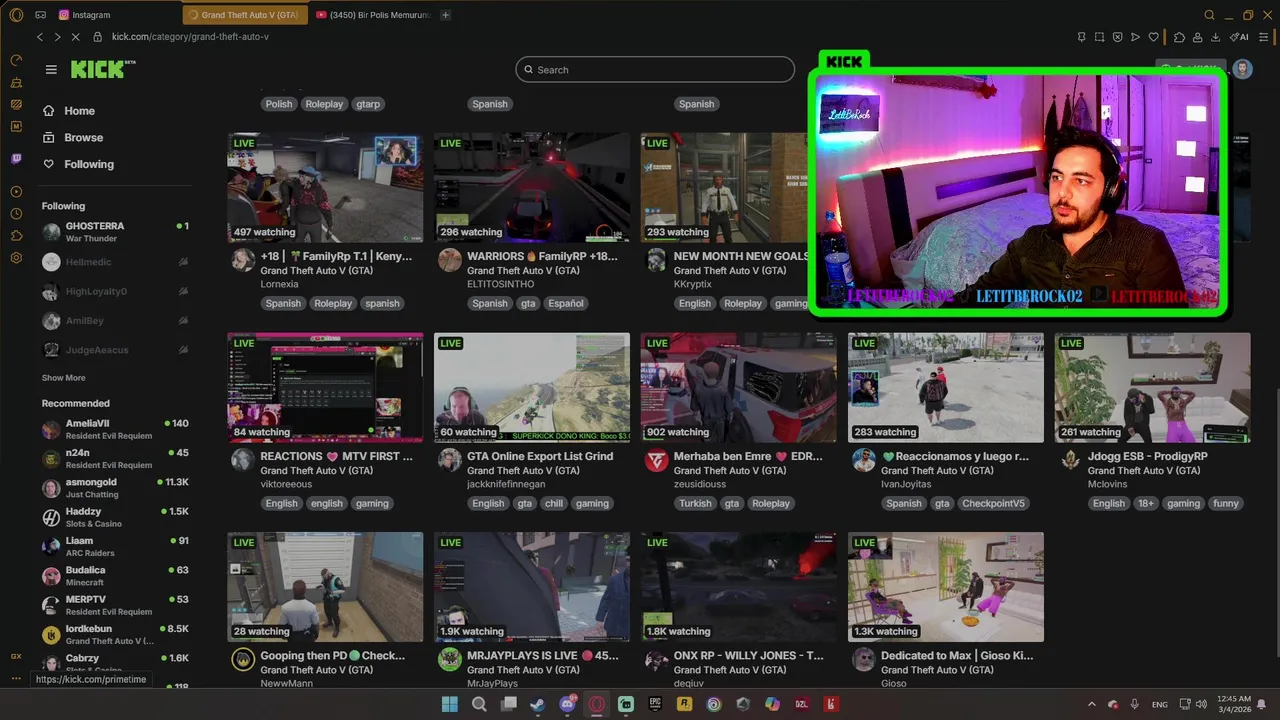The width and height of the screenshot is (1280, 720).
Task: Click the Kick search field
Action: [655, 70]
